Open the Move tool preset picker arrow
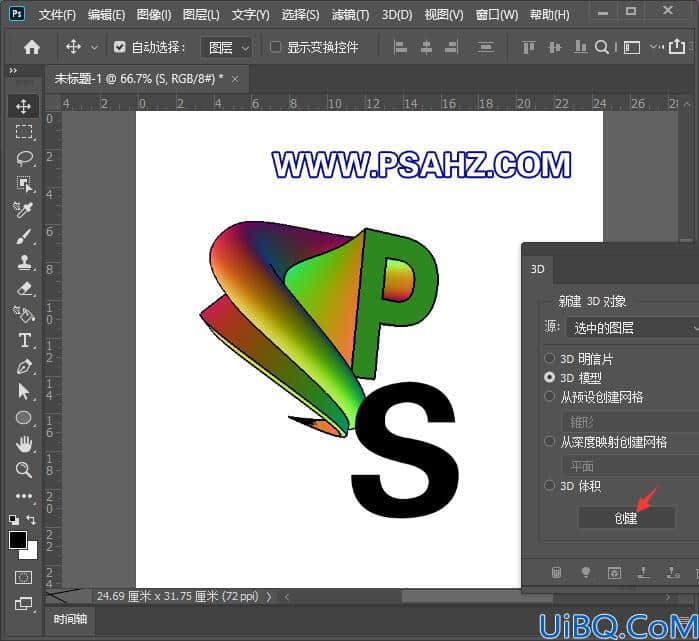Viewport: 699px width, 641px height. point(94,47)
